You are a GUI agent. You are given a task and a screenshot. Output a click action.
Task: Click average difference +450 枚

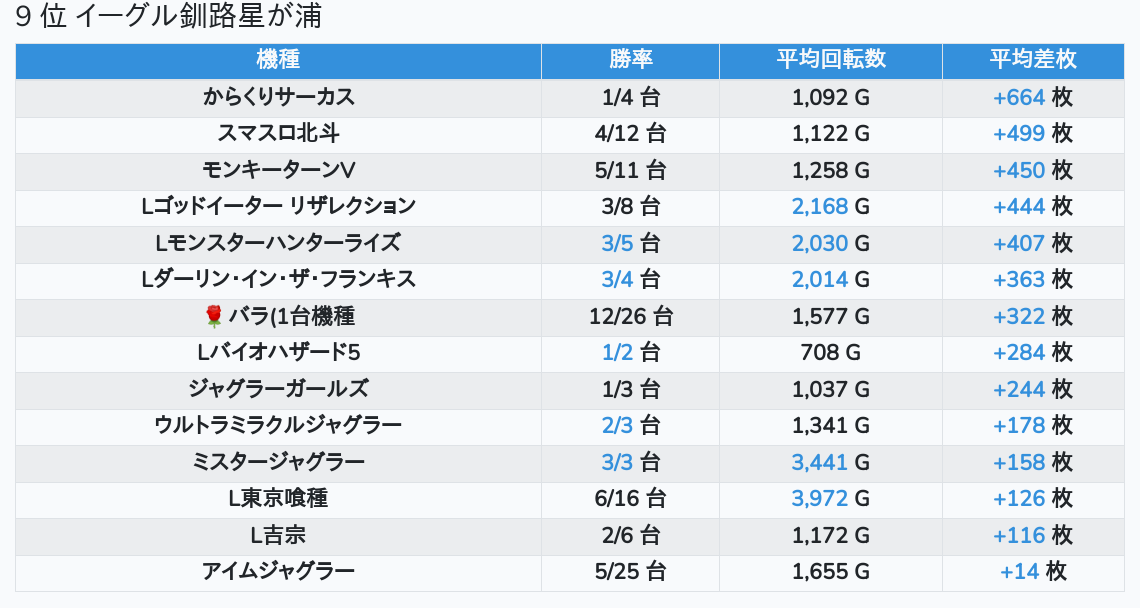click(1033, 170)
